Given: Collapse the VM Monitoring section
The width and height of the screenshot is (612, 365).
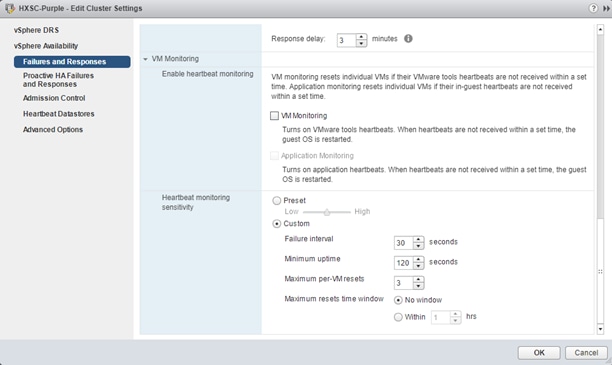Looking at the screenshot, I should tap(145, 59).
